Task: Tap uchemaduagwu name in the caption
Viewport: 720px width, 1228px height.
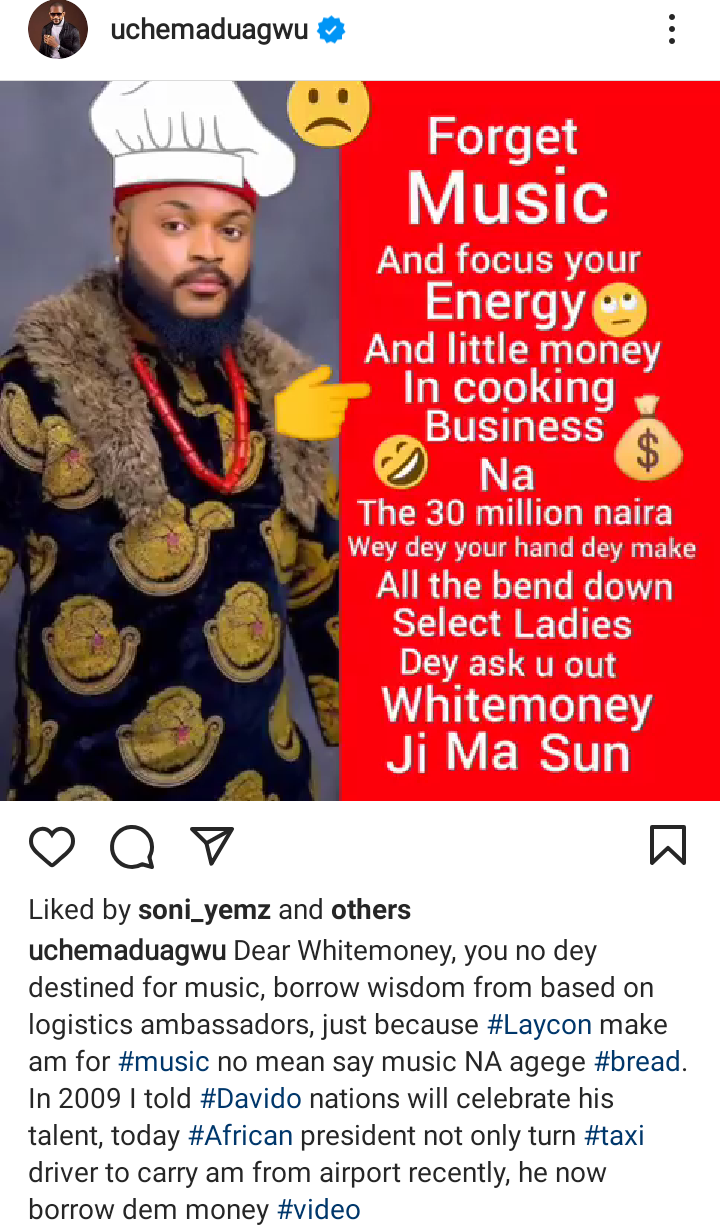Action: (x=128, y=951)
